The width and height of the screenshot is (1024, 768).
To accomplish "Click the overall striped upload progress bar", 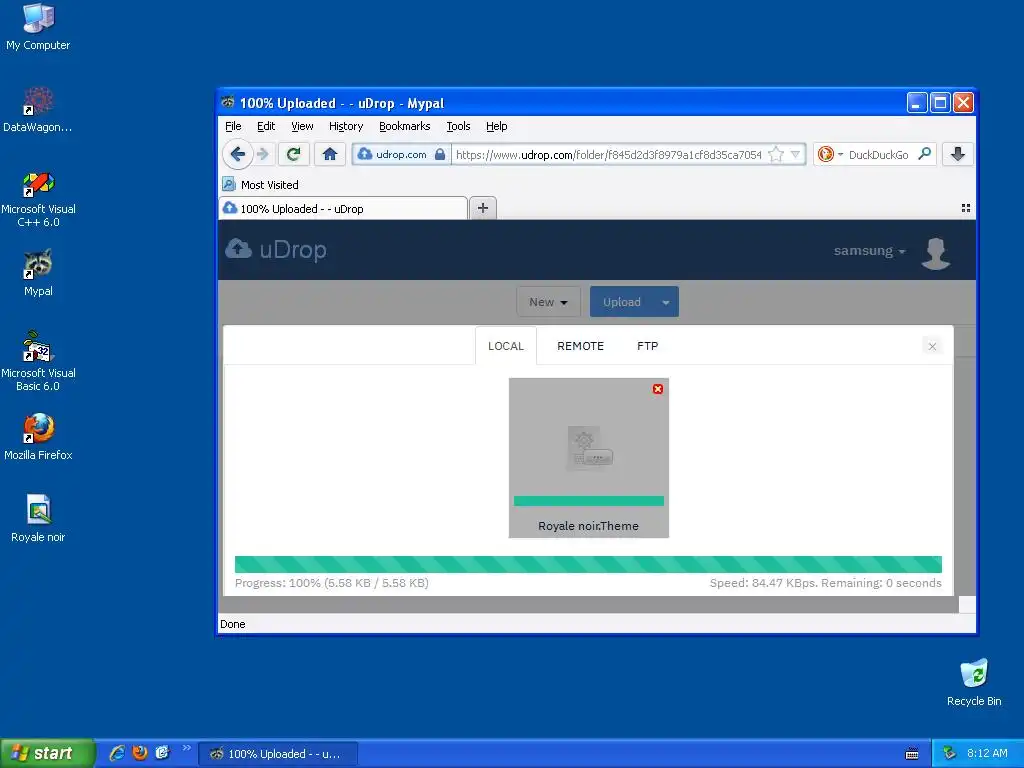I will (588, 564).
